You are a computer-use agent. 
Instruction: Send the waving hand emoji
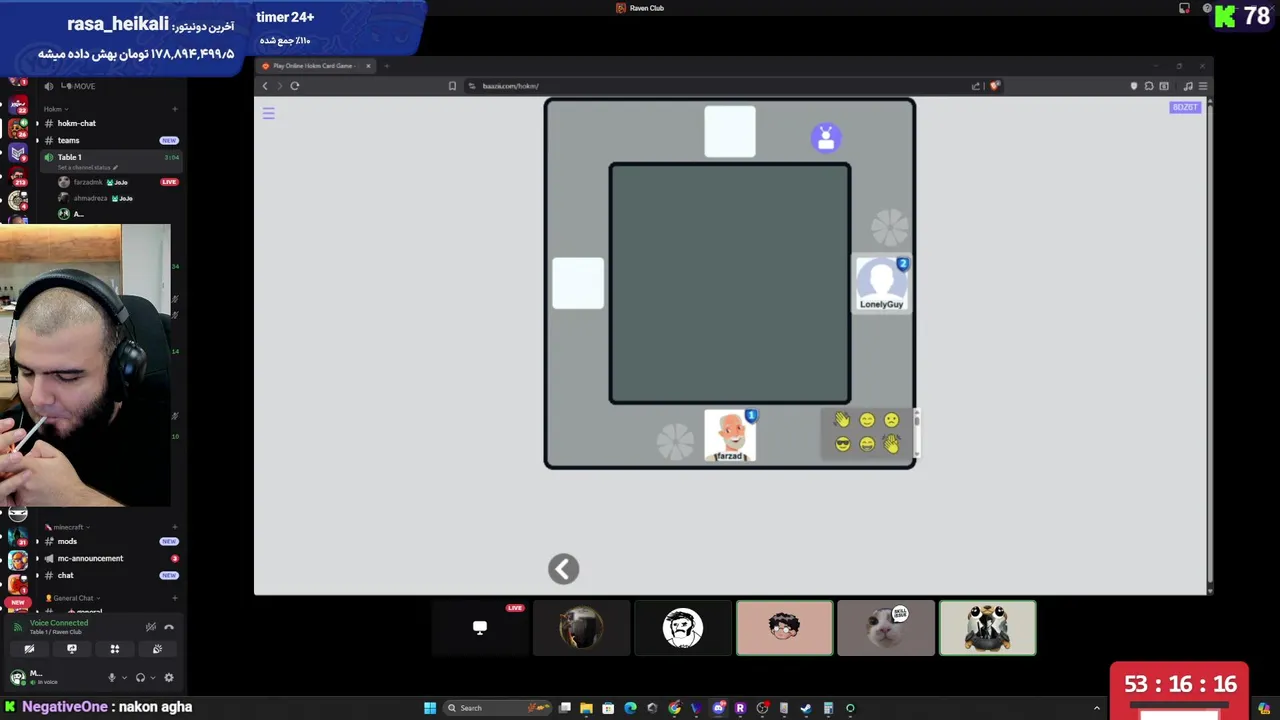(x=842, y=420)
